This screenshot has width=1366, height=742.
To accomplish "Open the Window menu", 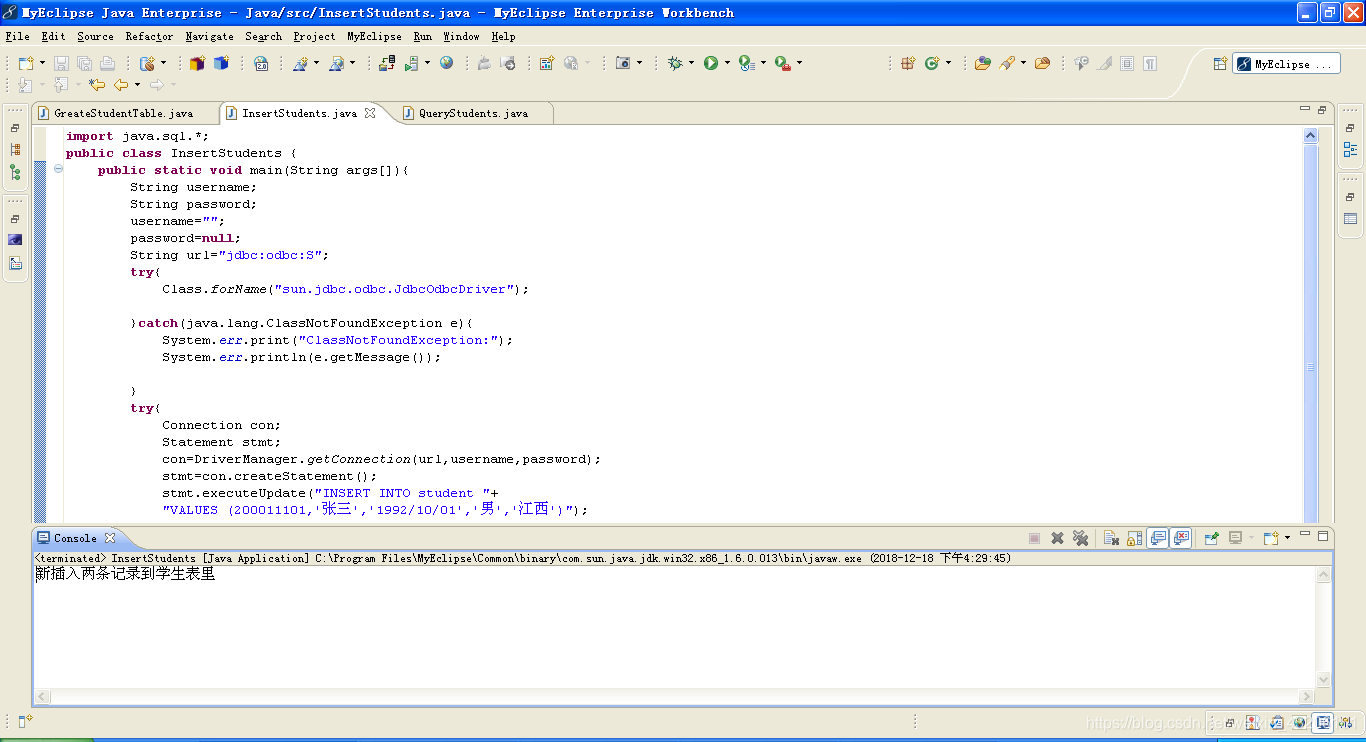I will point(461,36).
